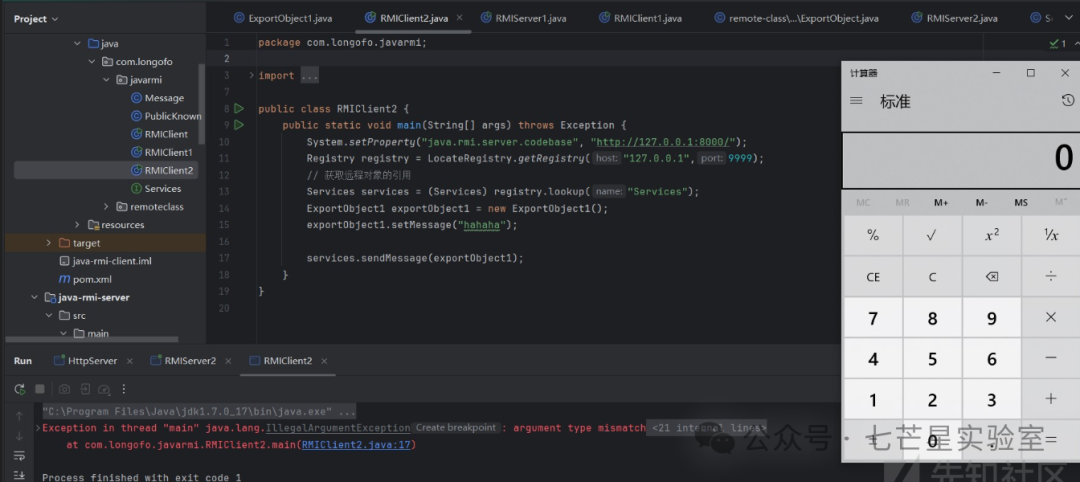Switch to RMIServer2.java editor tab
The image size is (1080, 482).
[x=954, y=19]
